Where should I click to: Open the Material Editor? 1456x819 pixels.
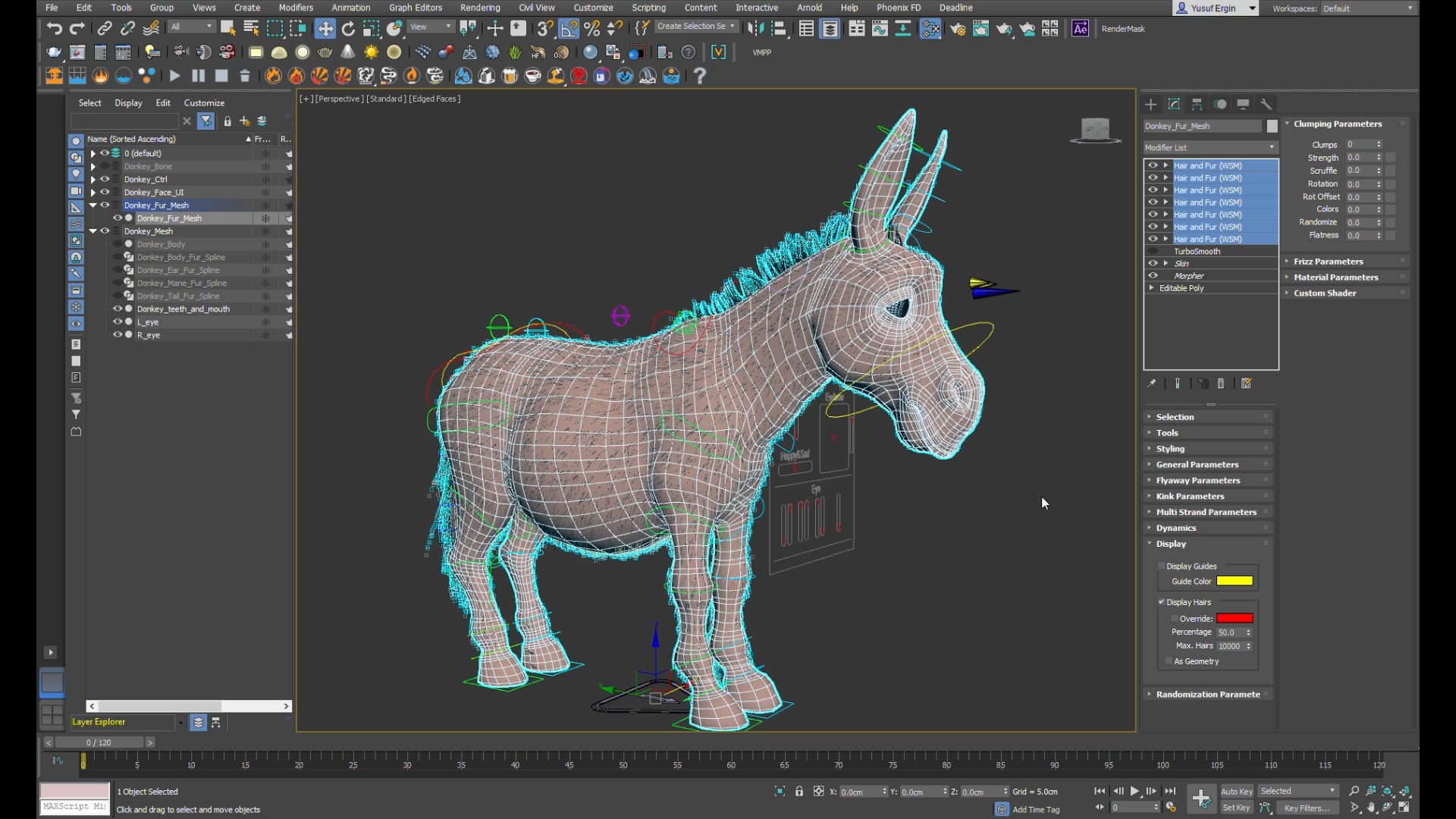930,29
